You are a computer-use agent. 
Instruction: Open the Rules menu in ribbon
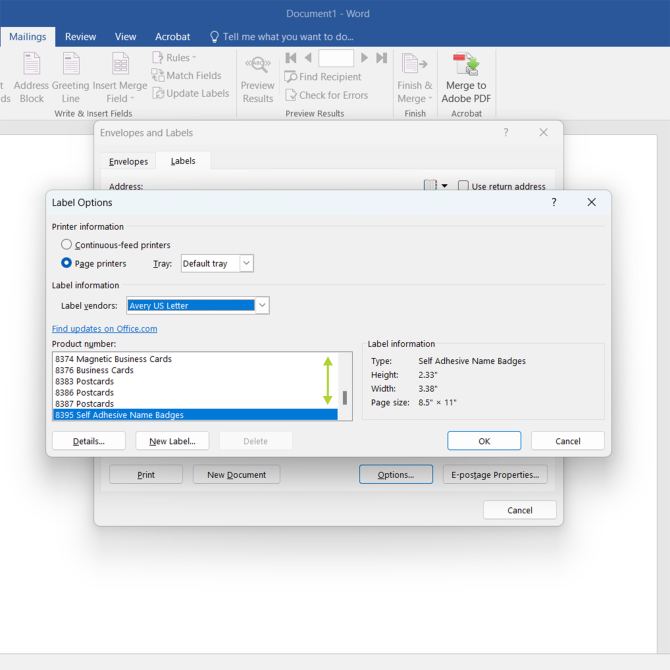[174, 58]
